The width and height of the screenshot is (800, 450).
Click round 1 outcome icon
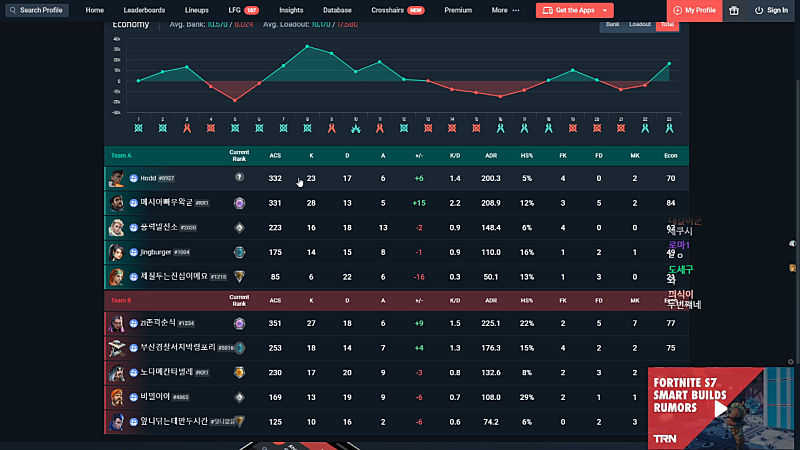click(x=138, y=128)
